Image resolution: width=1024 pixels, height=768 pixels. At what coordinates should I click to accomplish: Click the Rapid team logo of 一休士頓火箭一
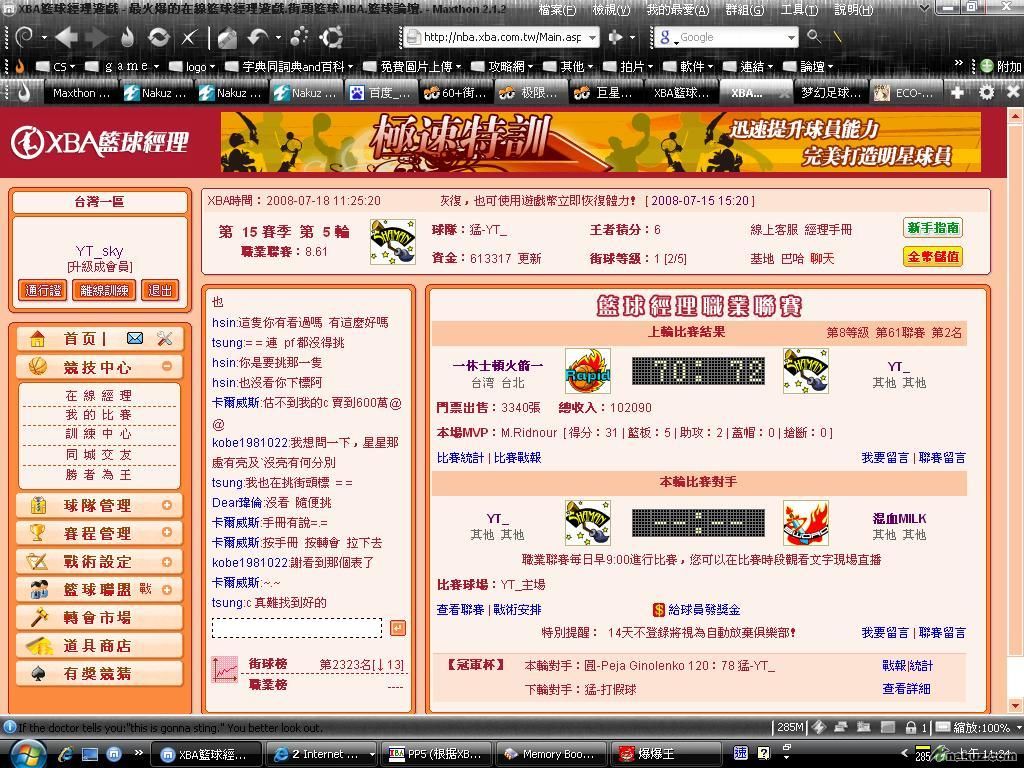pos(587,371)
